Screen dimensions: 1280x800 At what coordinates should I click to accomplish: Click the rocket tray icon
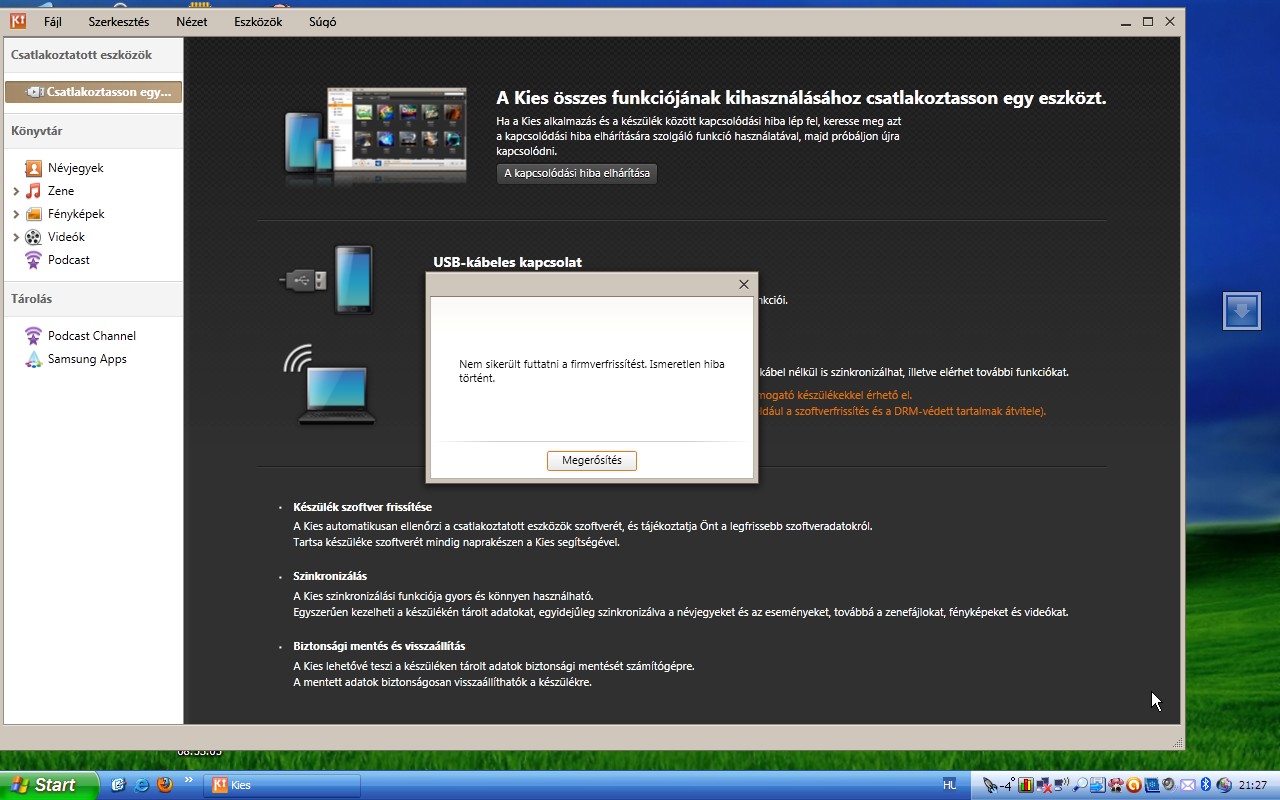(990, 785)
